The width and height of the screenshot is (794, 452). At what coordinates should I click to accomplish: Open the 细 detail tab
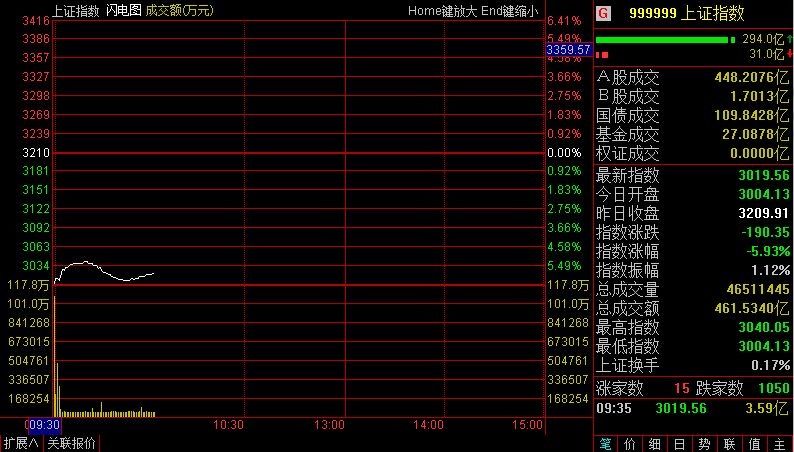click(654, 443)
